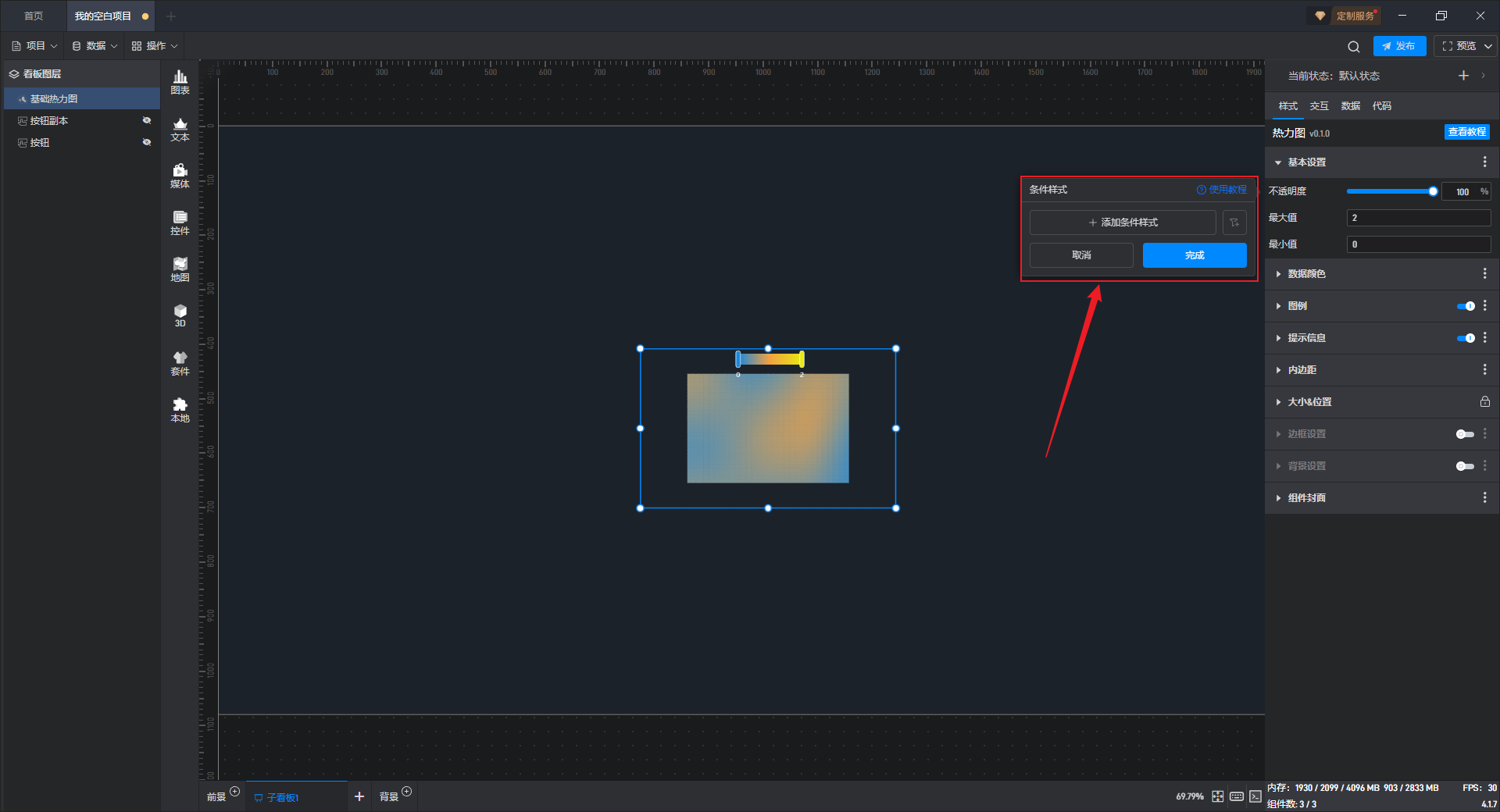This screenshot has width=1500, height=812.
Task: Add a new sub-board with plus icon
Action: pyautogui.click(x=359, y=796)
